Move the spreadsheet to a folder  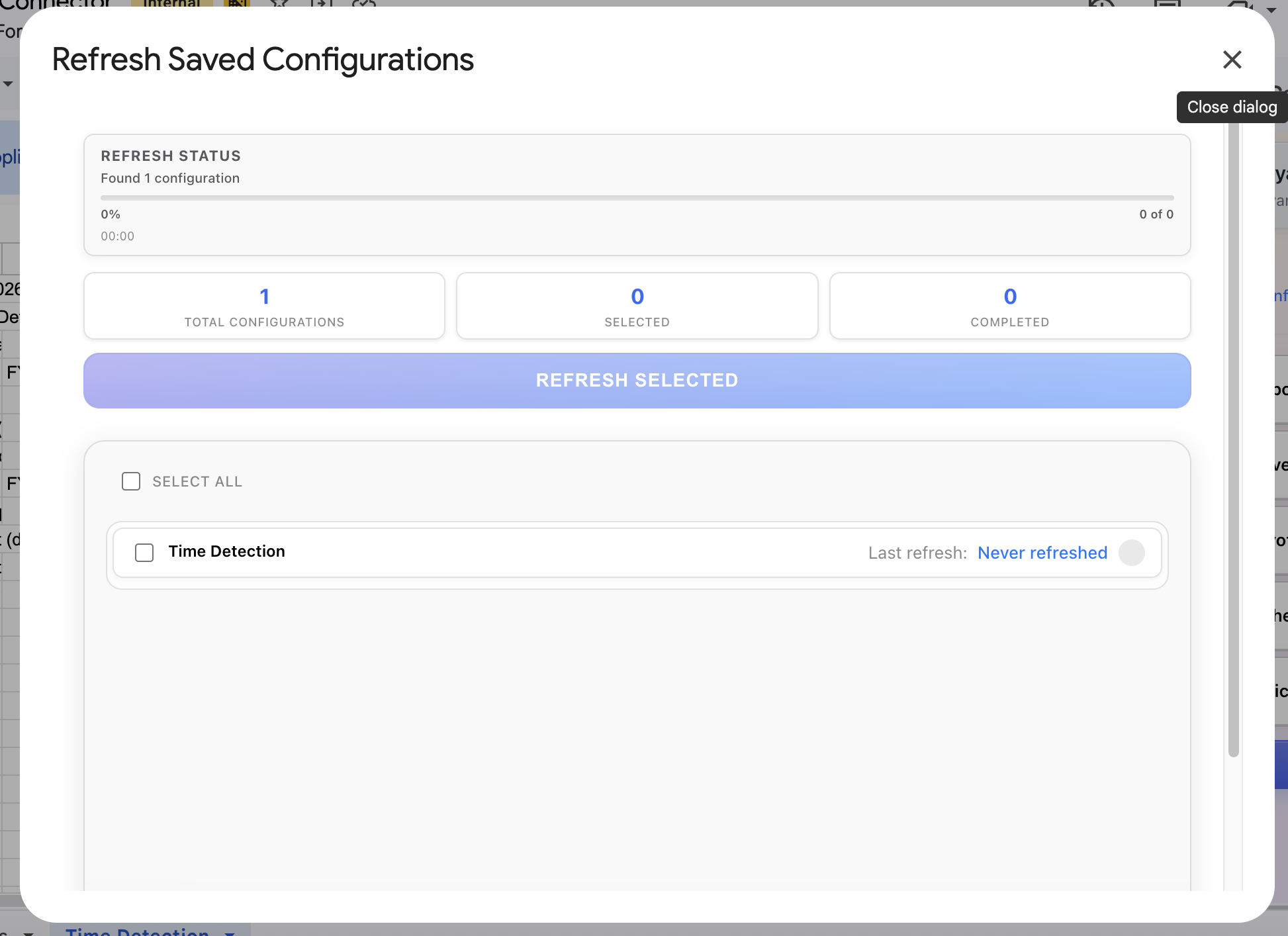click(321, 4)
